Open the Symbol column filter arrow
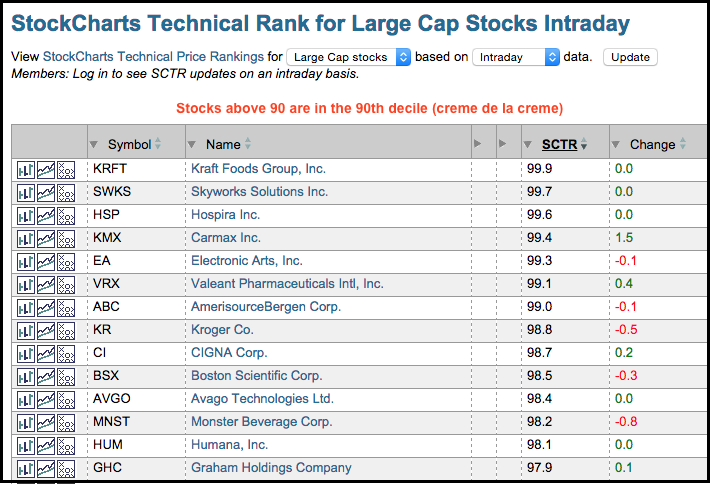This screenshot has width=710, height=484. point(95,145)
